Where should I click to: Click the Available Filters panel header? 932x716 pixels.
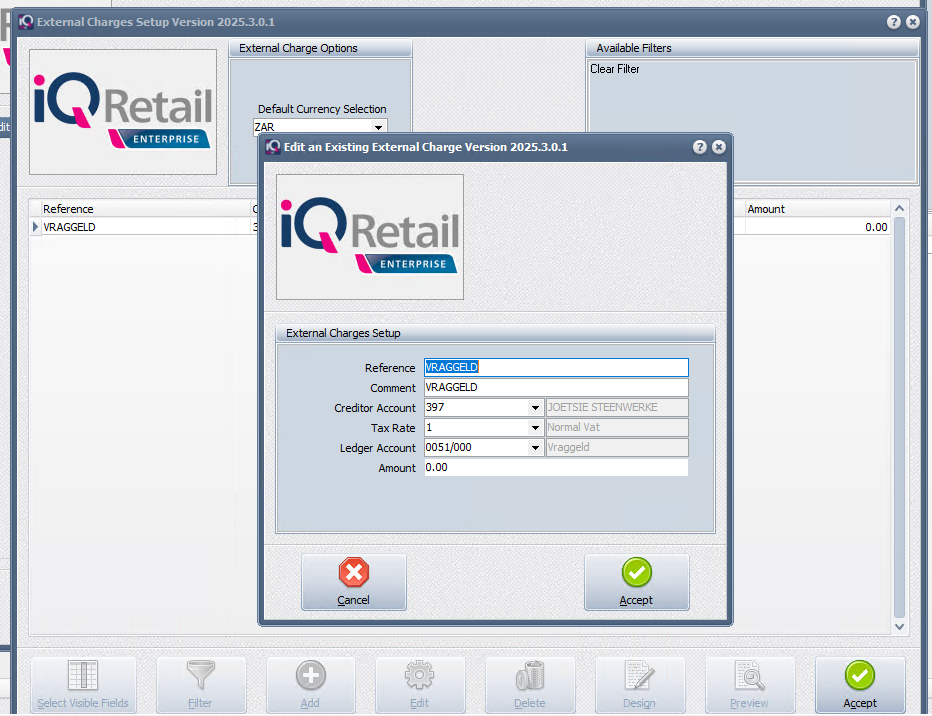tap(752, 48)
